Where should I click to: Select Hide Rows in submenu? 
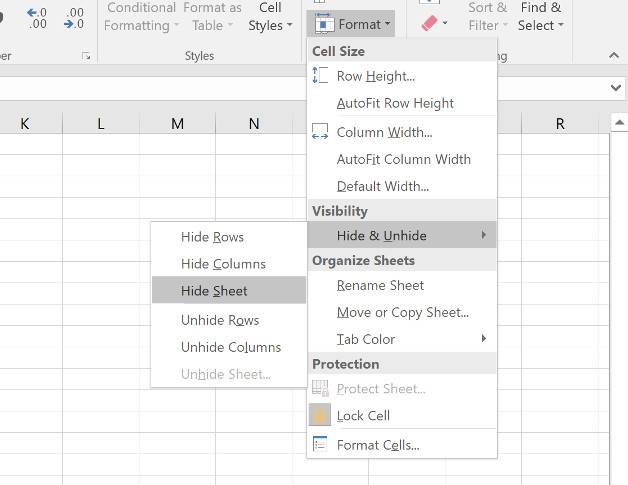[x=229, y=237]
